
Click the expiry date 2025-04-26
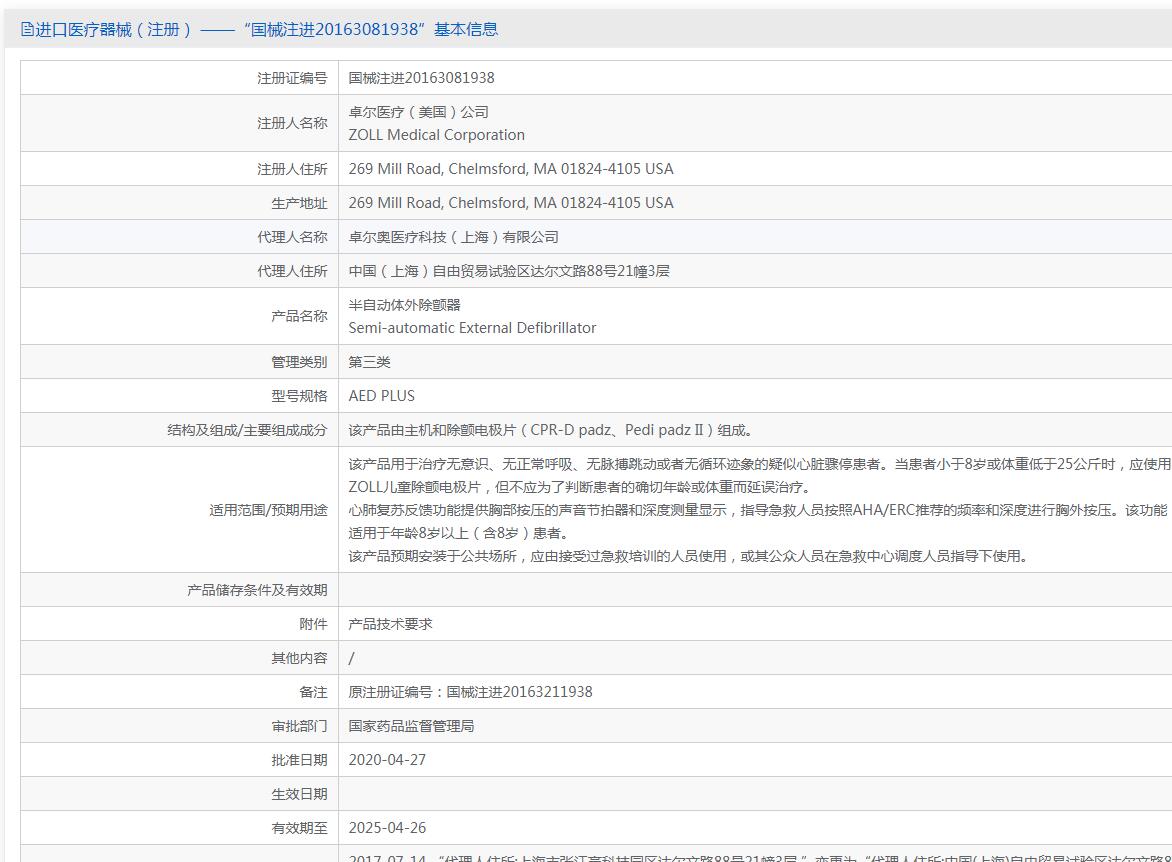point(387,828)
